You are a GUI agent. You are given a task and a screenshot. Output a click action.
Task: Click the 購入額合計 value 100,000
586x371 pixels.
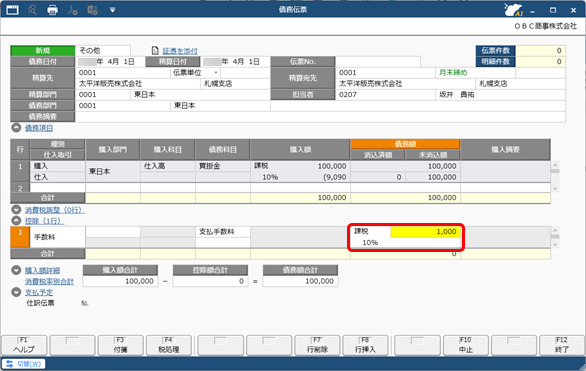(x=120, y=281)
